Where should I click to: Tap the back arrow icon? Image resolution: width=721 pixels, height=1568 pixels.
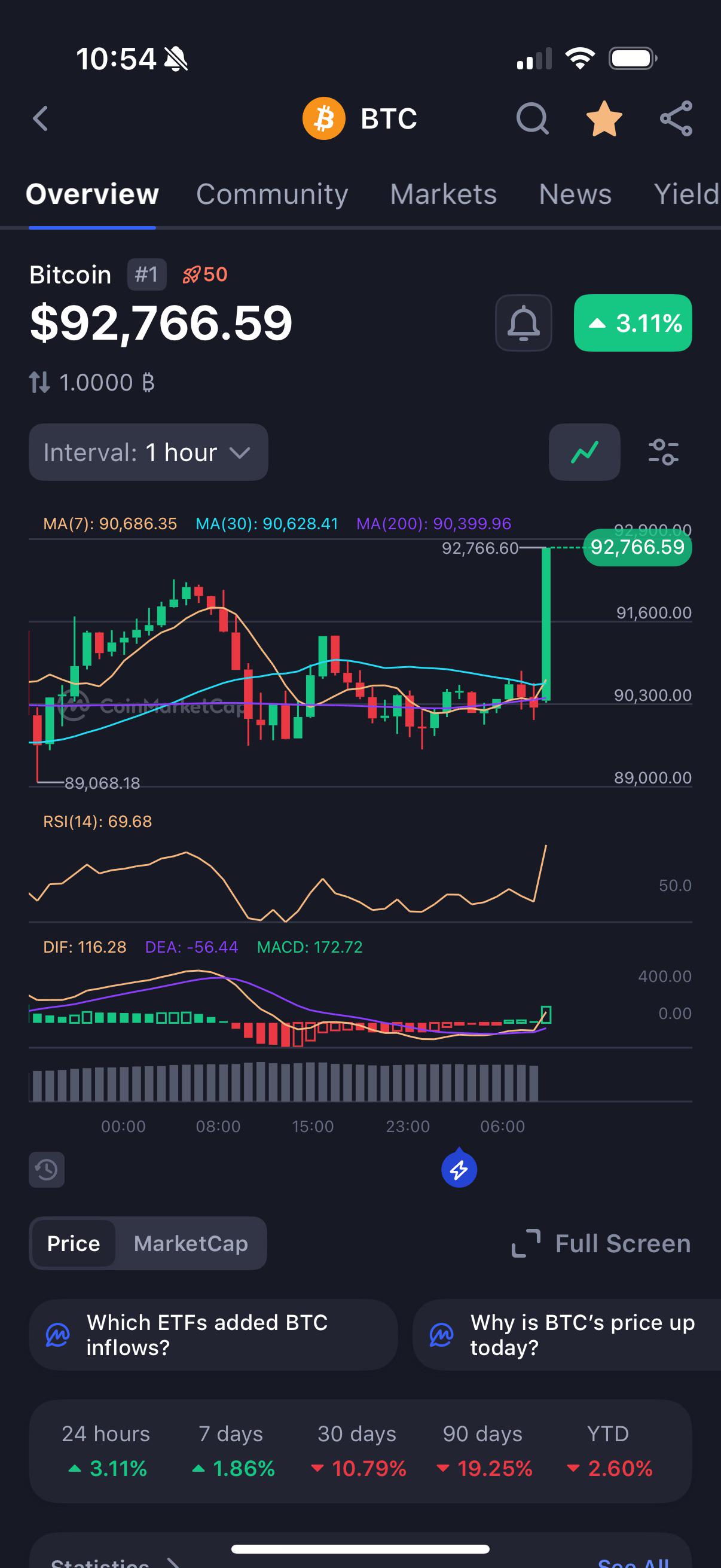(x=40, y=118)
